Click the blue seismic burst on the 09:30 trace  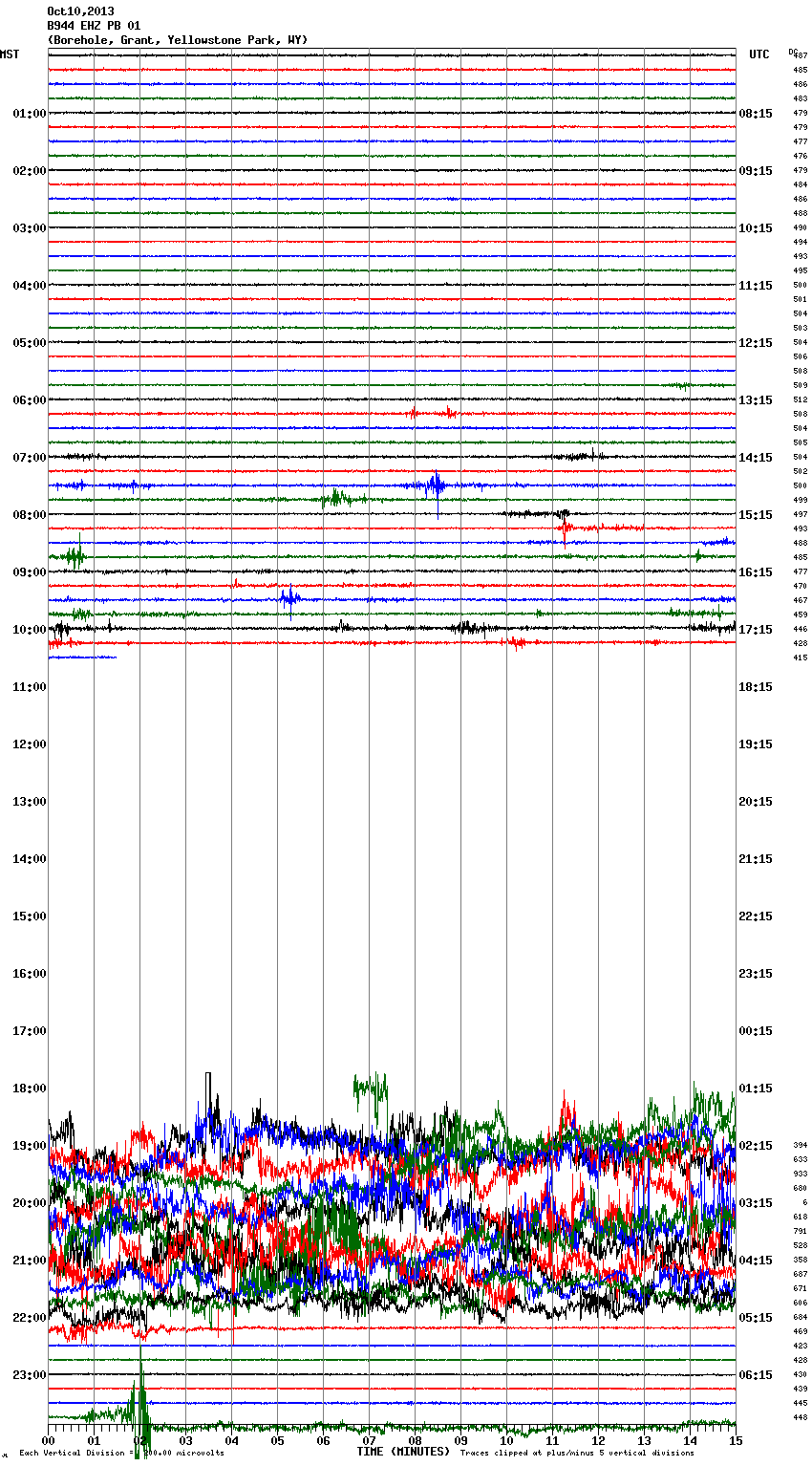pos(290,600)
